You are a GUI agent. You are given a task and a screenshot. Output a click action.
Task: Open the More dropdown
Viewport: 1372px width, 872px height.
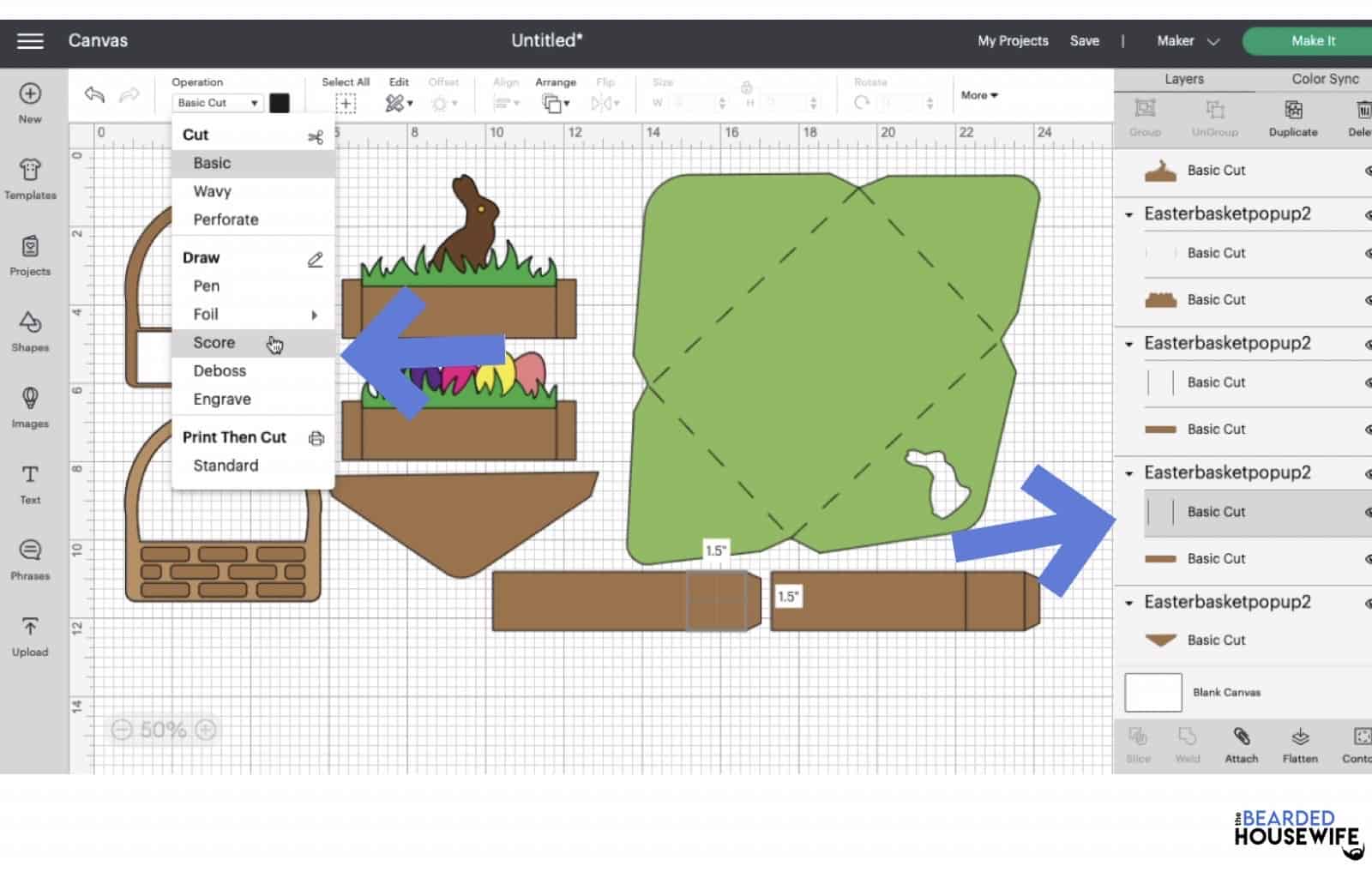979,95
